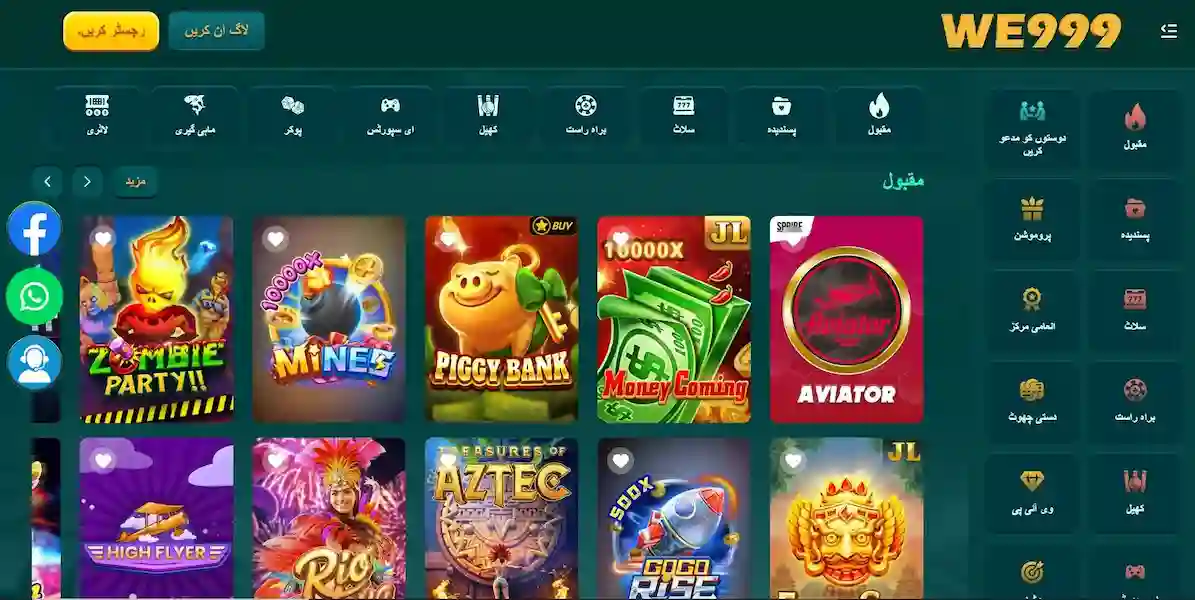
Task: Toggle the heart on the golden mask game
Action: pos(793,460)
